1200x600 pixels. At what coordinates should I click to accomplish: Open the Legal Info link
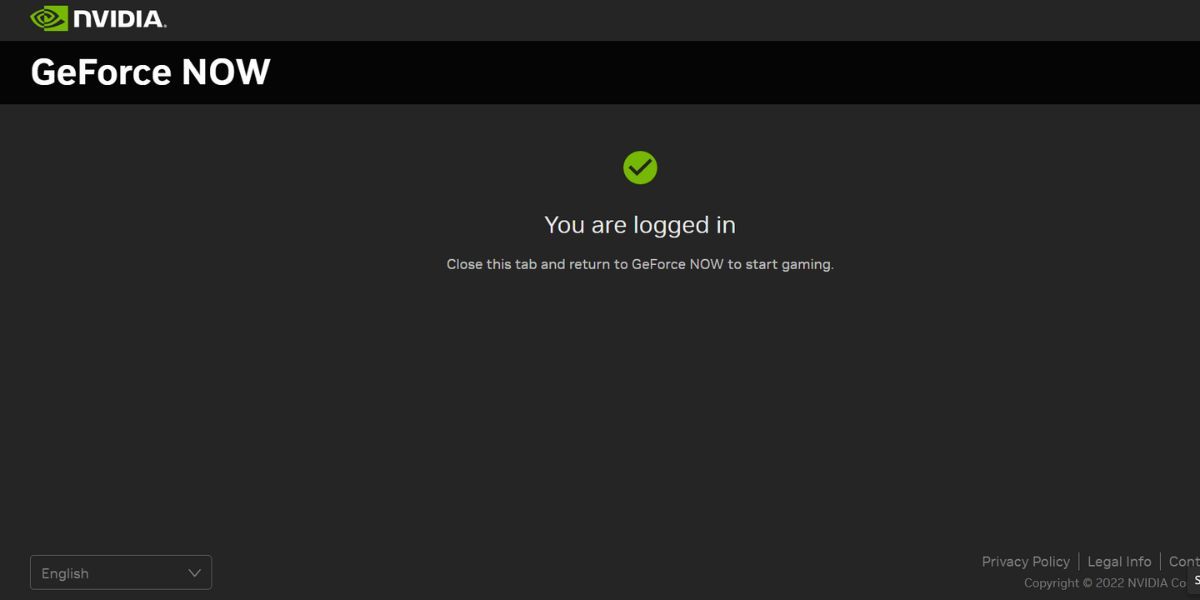(x=1119, y=562)
